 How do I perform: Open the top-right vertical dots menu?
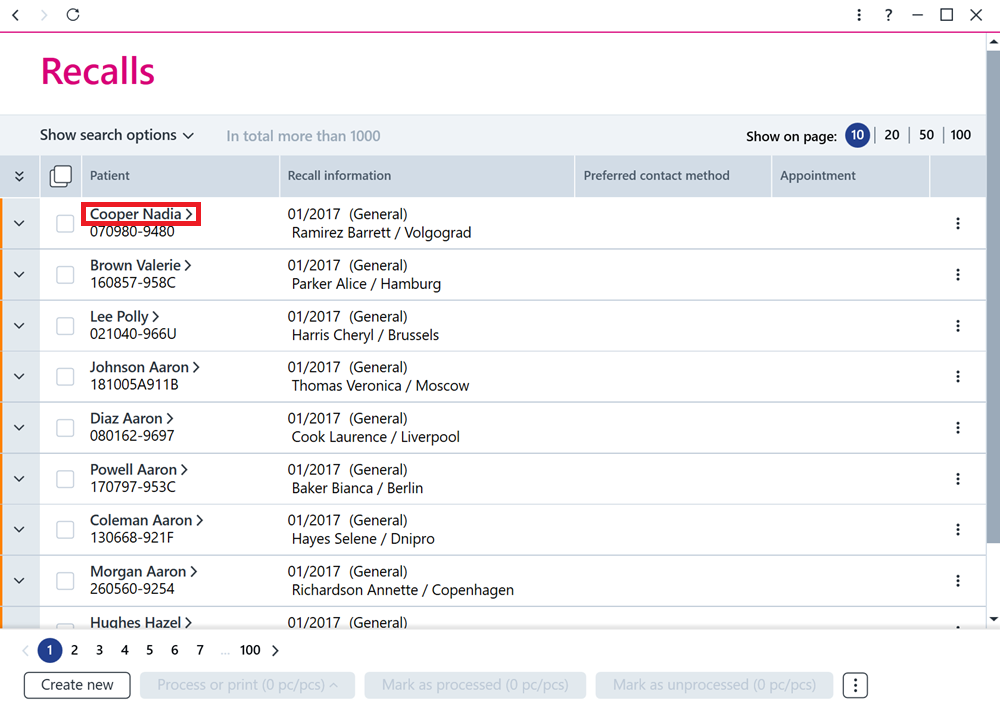coord(859,15)
